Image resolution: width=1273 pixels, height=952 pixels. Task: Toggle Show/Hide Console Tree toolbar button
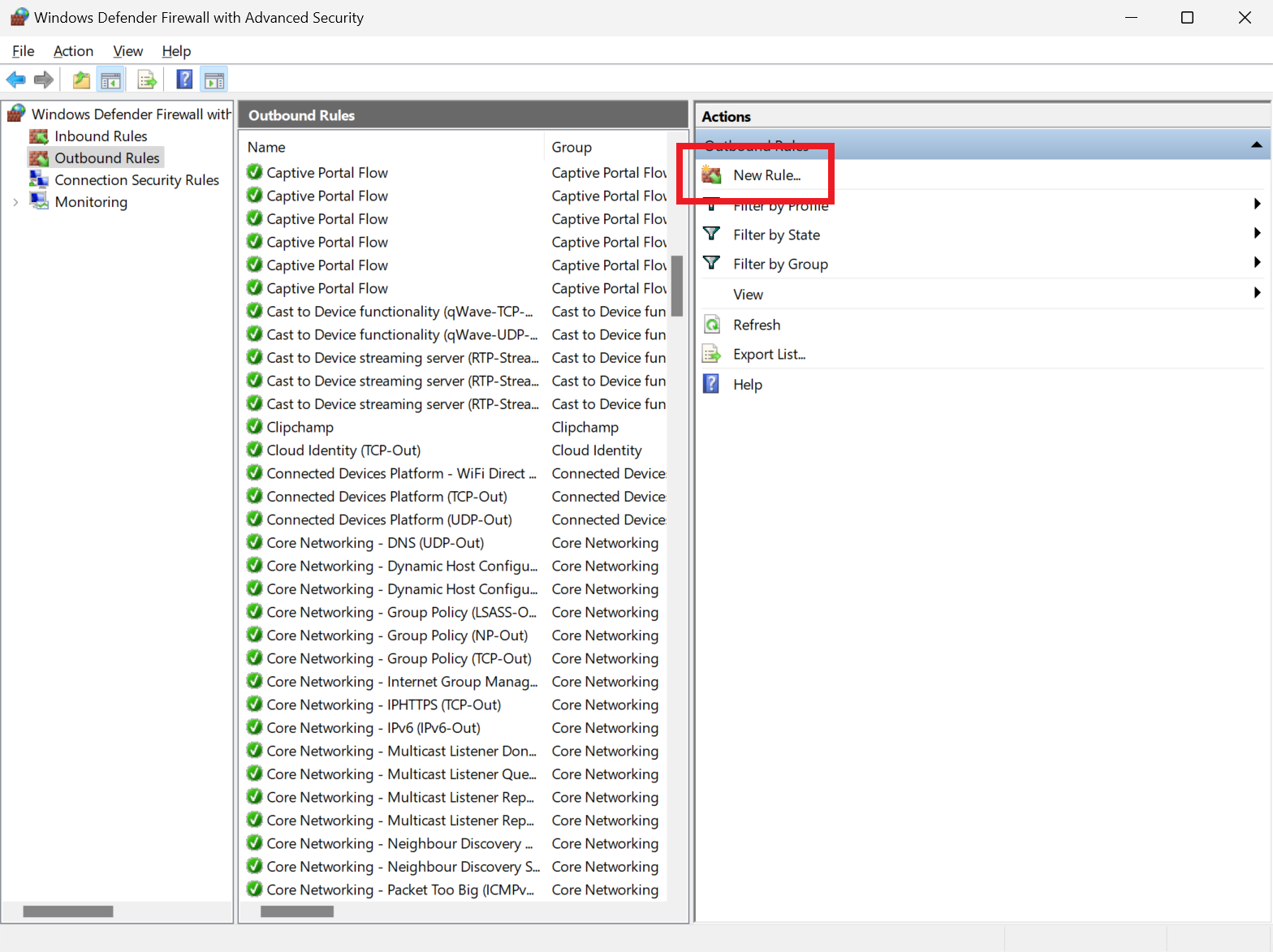coord(110,80)
